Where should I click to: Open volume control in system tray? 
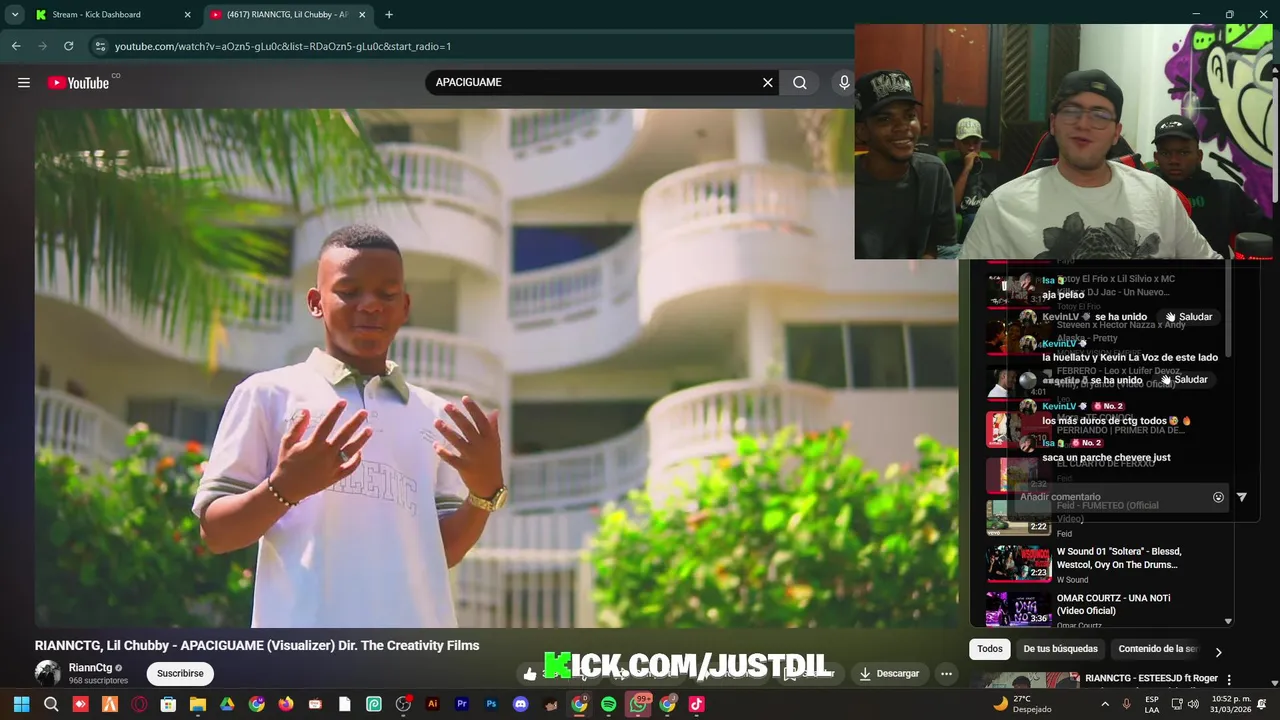(x=1192, y=704)
